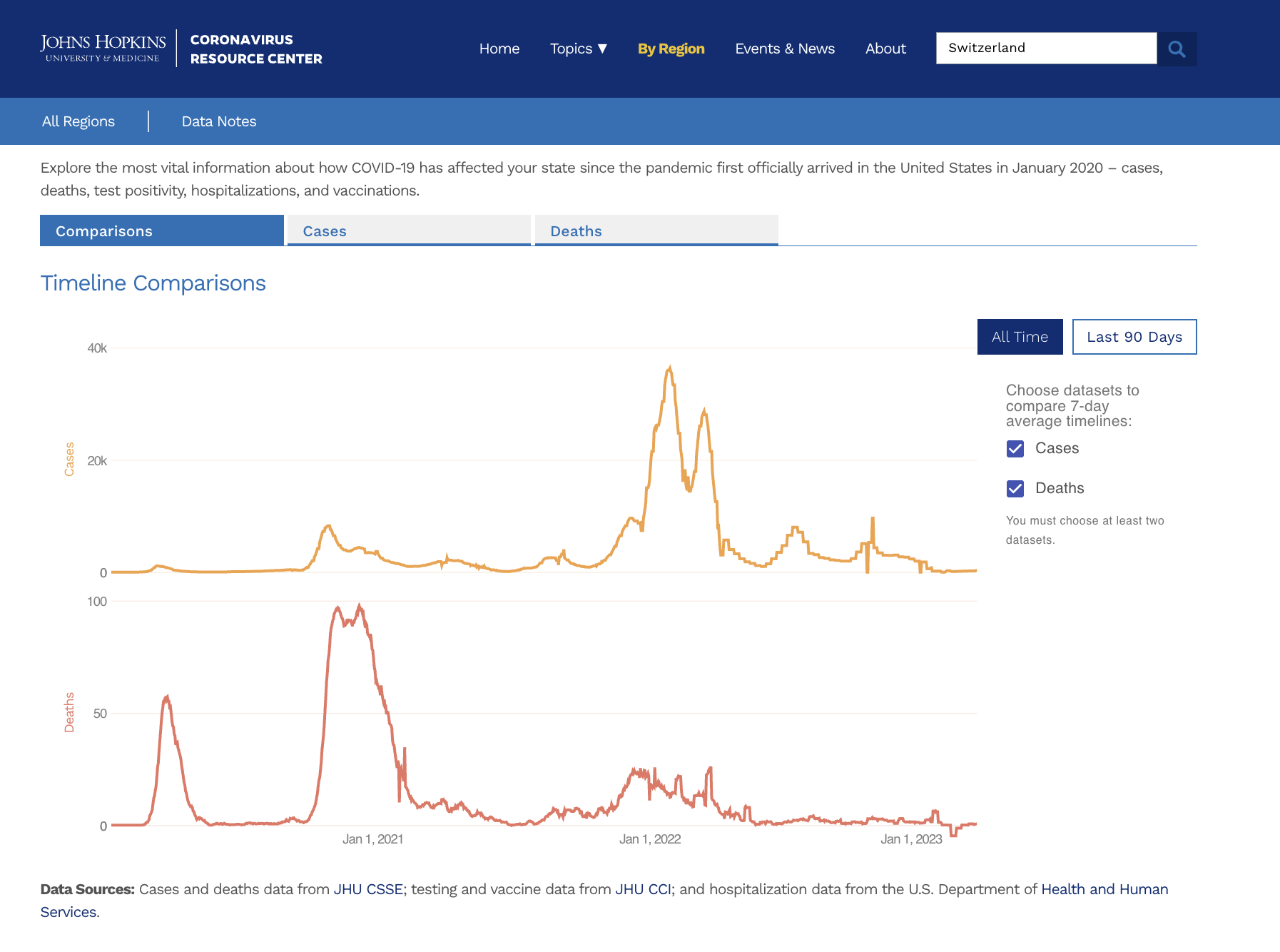Click the search magnifier icon button
This screenshot has height=952, width=1280.
(1177, 49)
